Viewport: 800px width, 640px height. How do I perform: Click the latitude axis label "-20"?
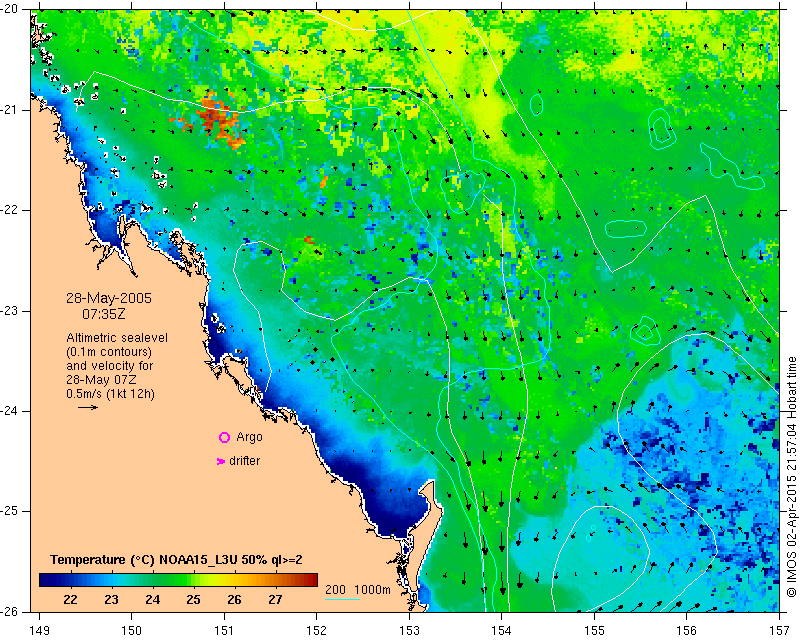point(9,10)
